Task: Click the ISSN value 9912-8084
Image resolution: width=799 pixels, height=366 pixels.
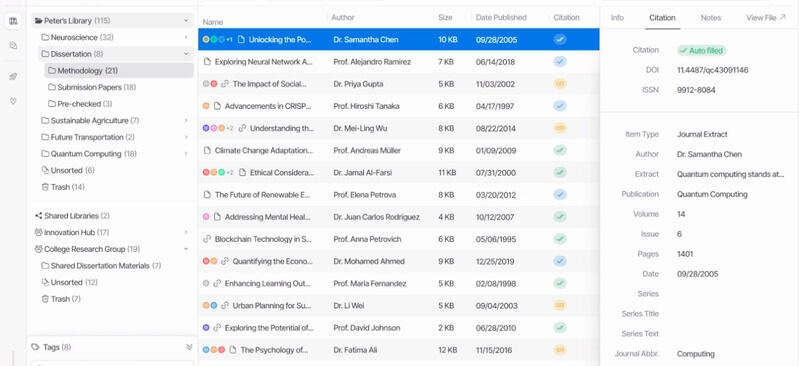Action: (x=696, y=90)
